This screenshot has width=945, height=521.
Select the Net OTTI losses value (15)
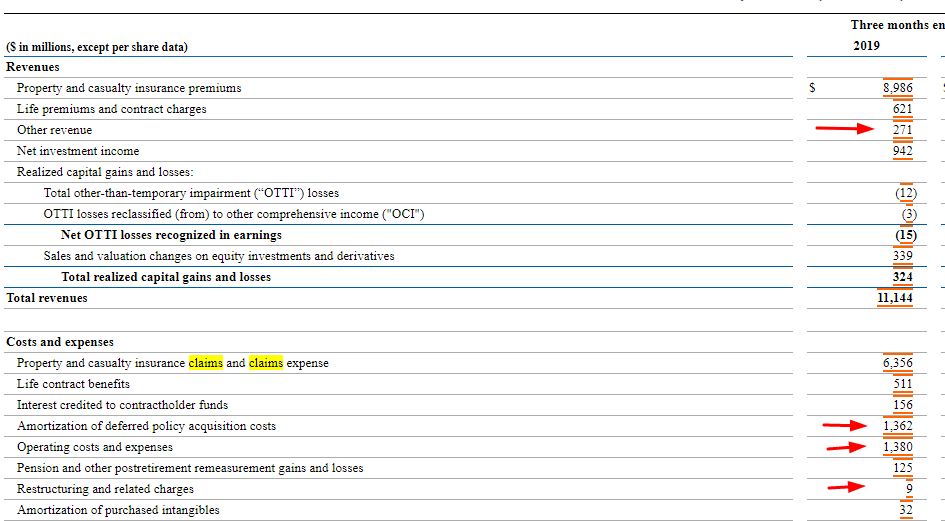(x=906, y=235)
